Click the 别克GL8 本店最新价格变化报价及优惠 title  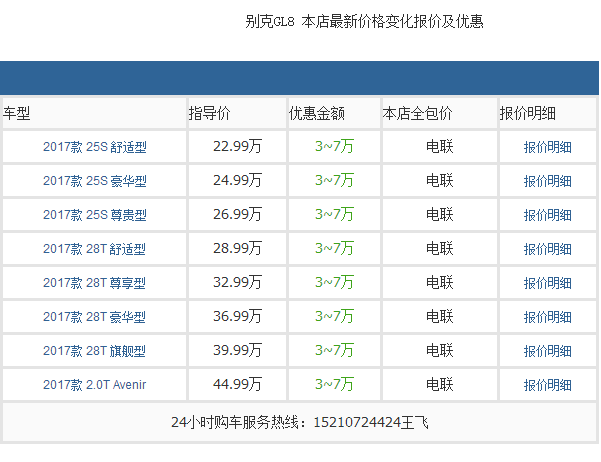364,21
